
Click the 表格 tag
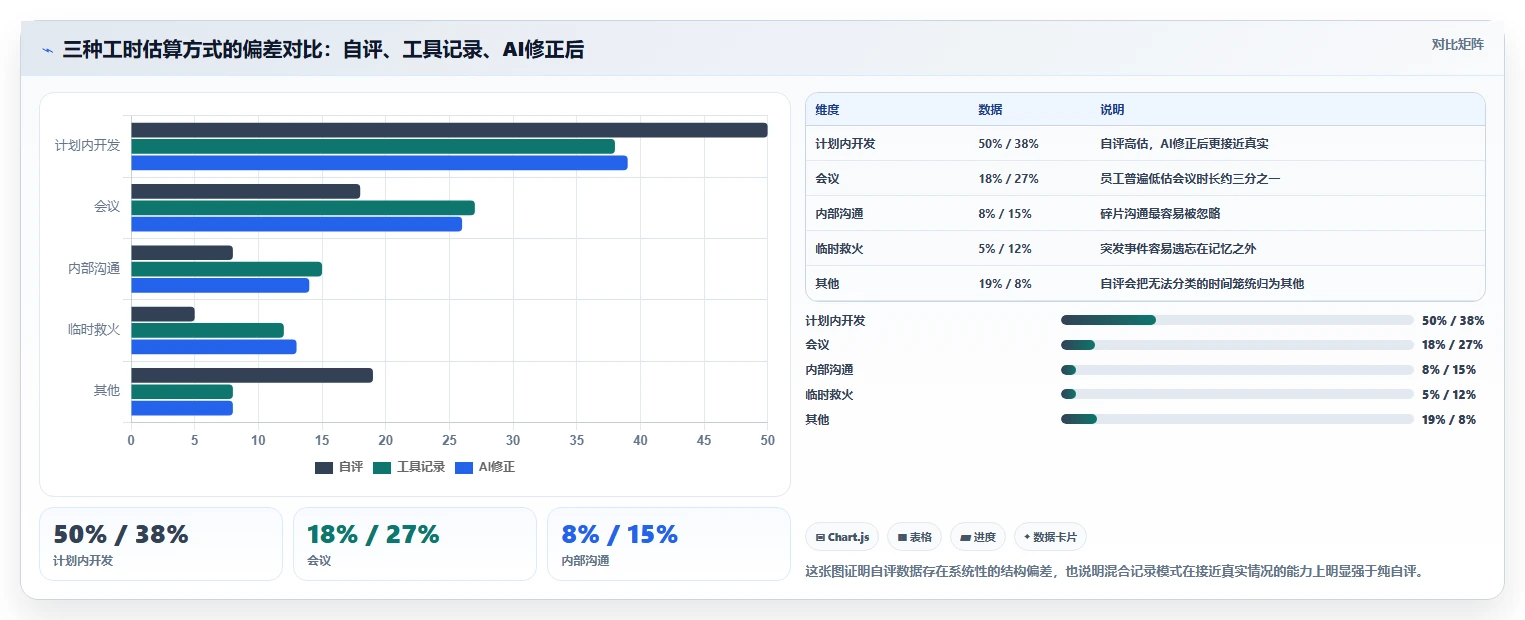(914, 537)
